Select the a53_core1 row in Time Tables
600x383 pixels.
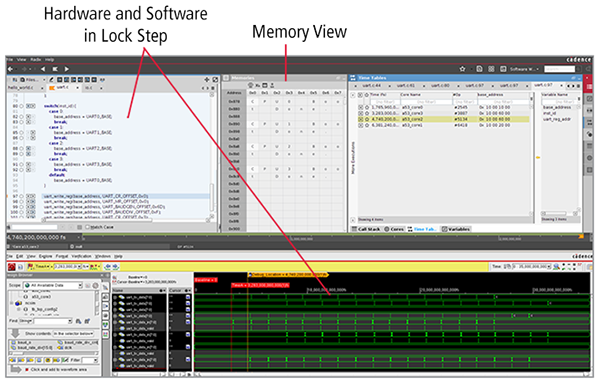(444, 125)
